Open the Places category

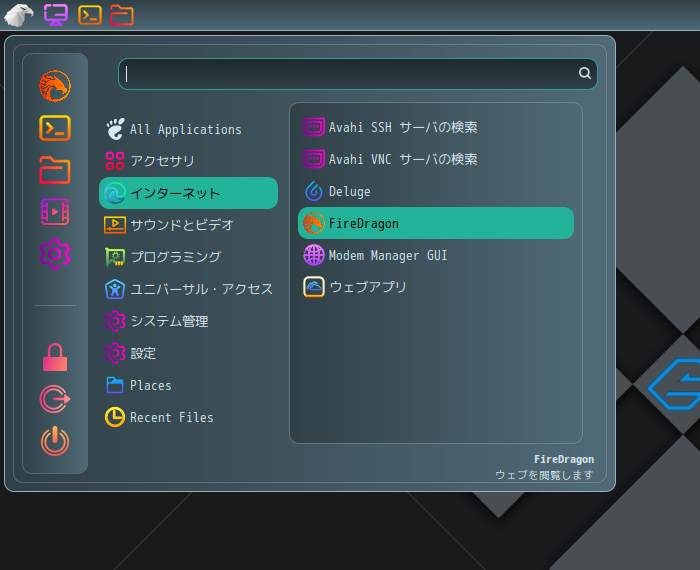(x=188, y=385)
